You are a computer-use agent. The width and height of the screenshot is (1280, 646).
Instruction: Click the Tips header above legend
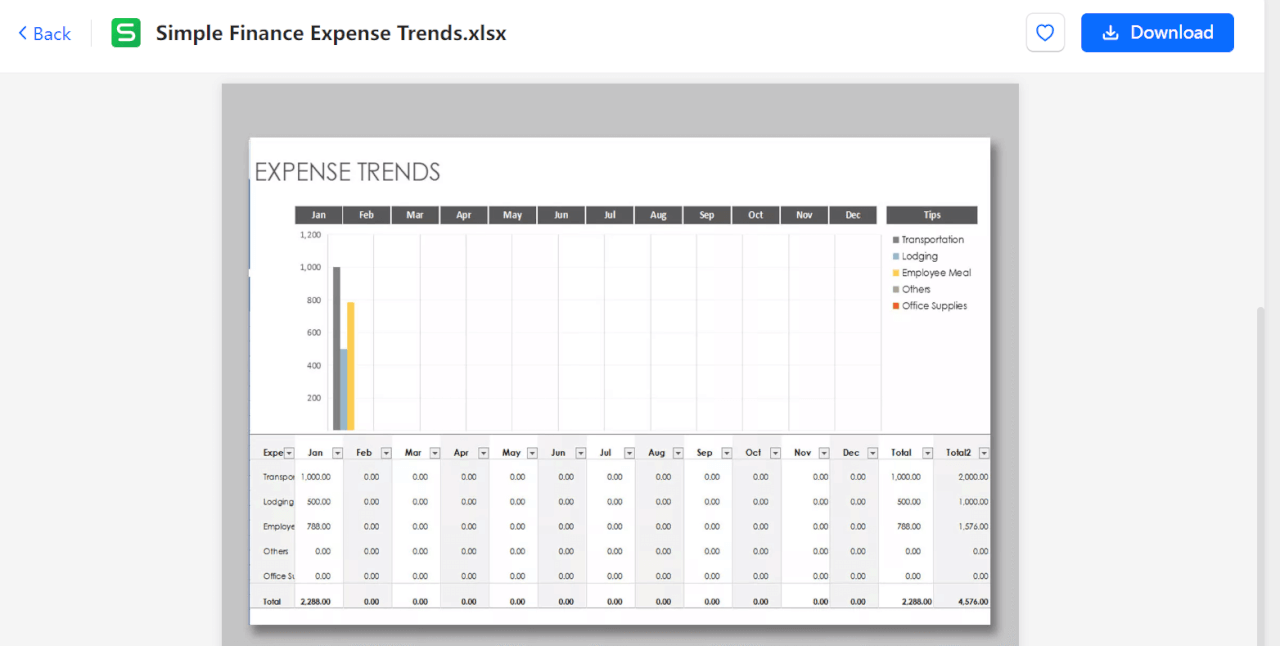[x=932, y=215]
